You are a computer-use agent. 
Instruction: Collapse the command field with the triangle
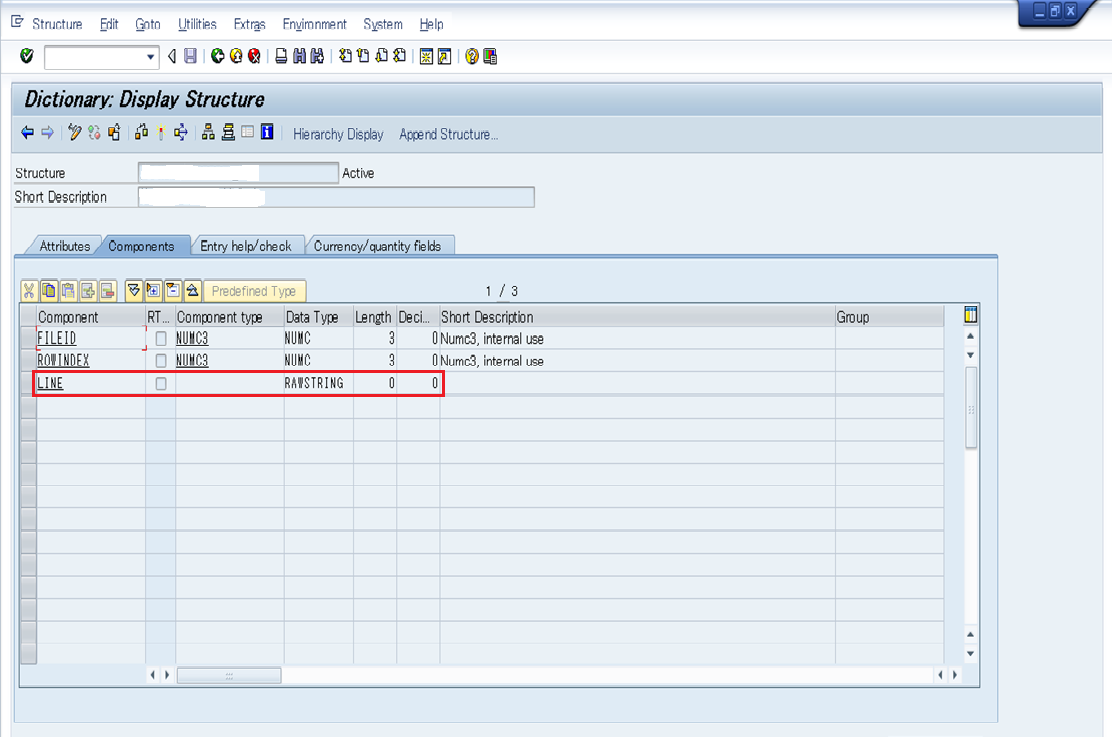pyautogui.click(x=171, y=56)
